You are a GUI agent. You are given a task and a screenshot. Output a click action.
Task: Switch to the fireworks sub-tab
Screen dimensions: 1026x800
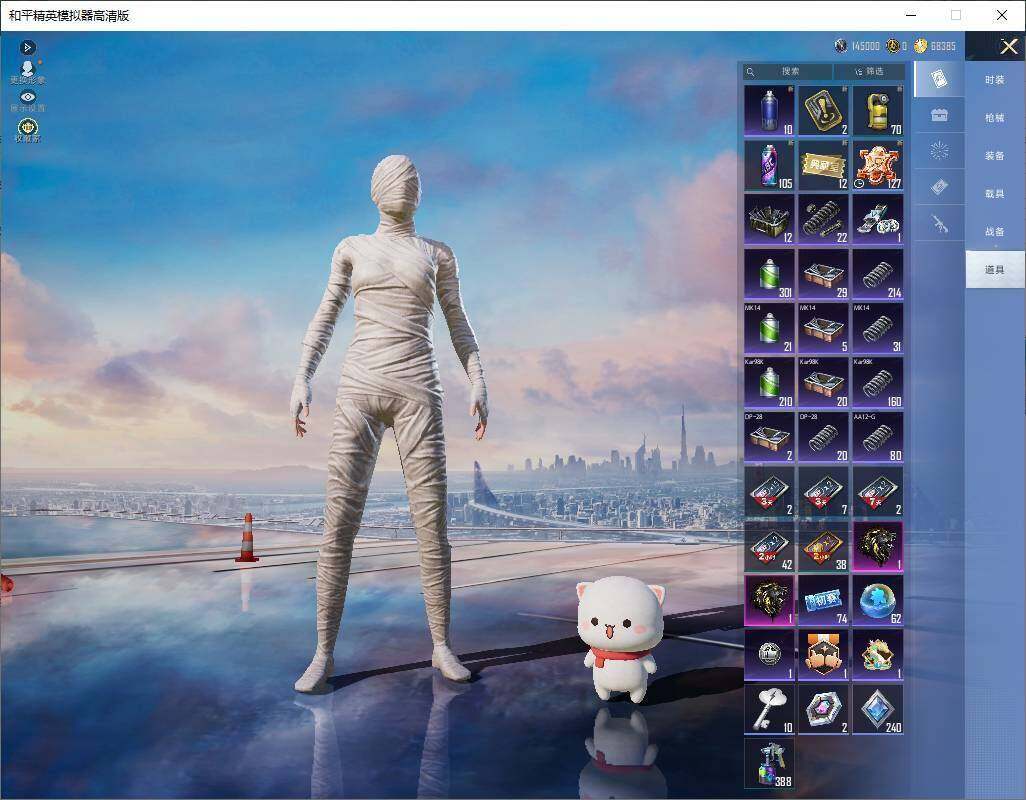(939, 151)
